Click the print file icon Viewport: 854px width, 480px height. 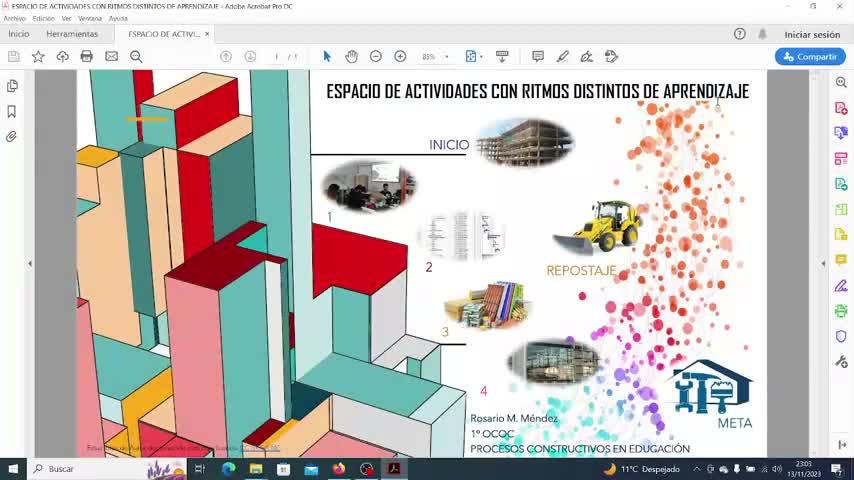(87, 57)
